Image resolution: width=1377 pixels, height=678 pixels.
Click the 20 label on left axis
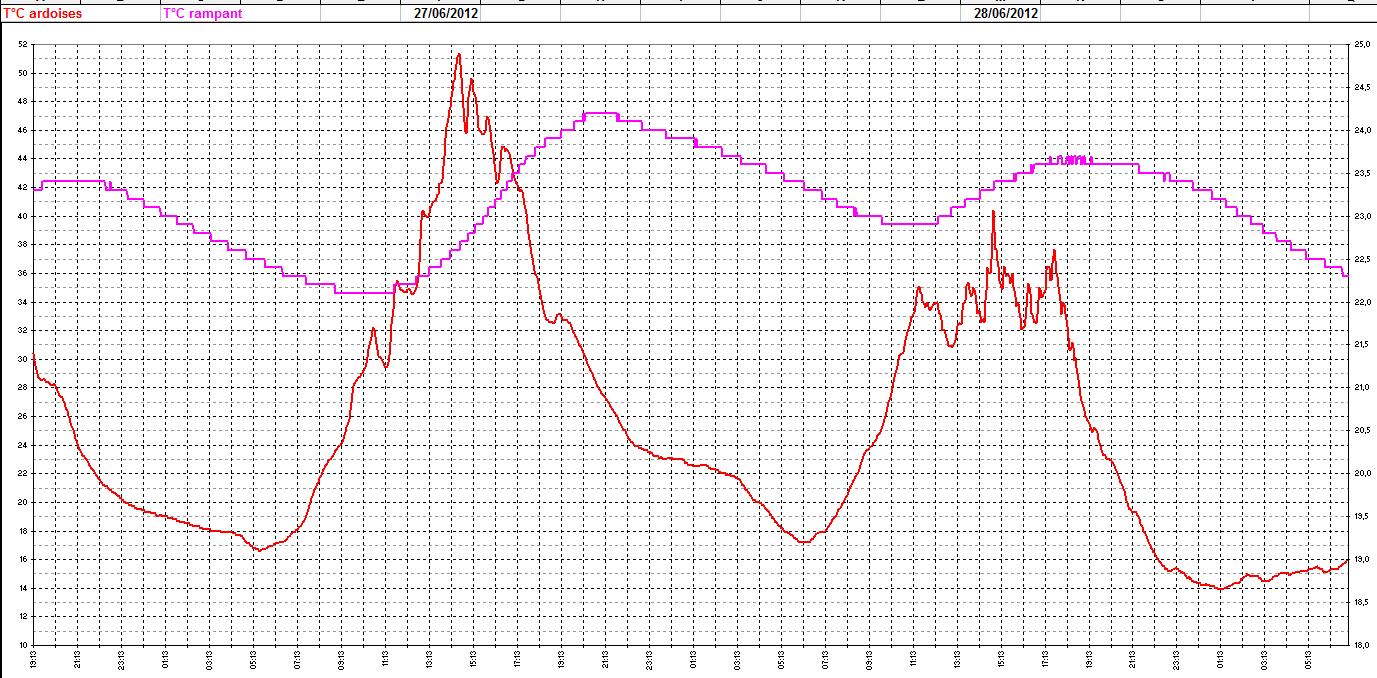tap(22, 502)
